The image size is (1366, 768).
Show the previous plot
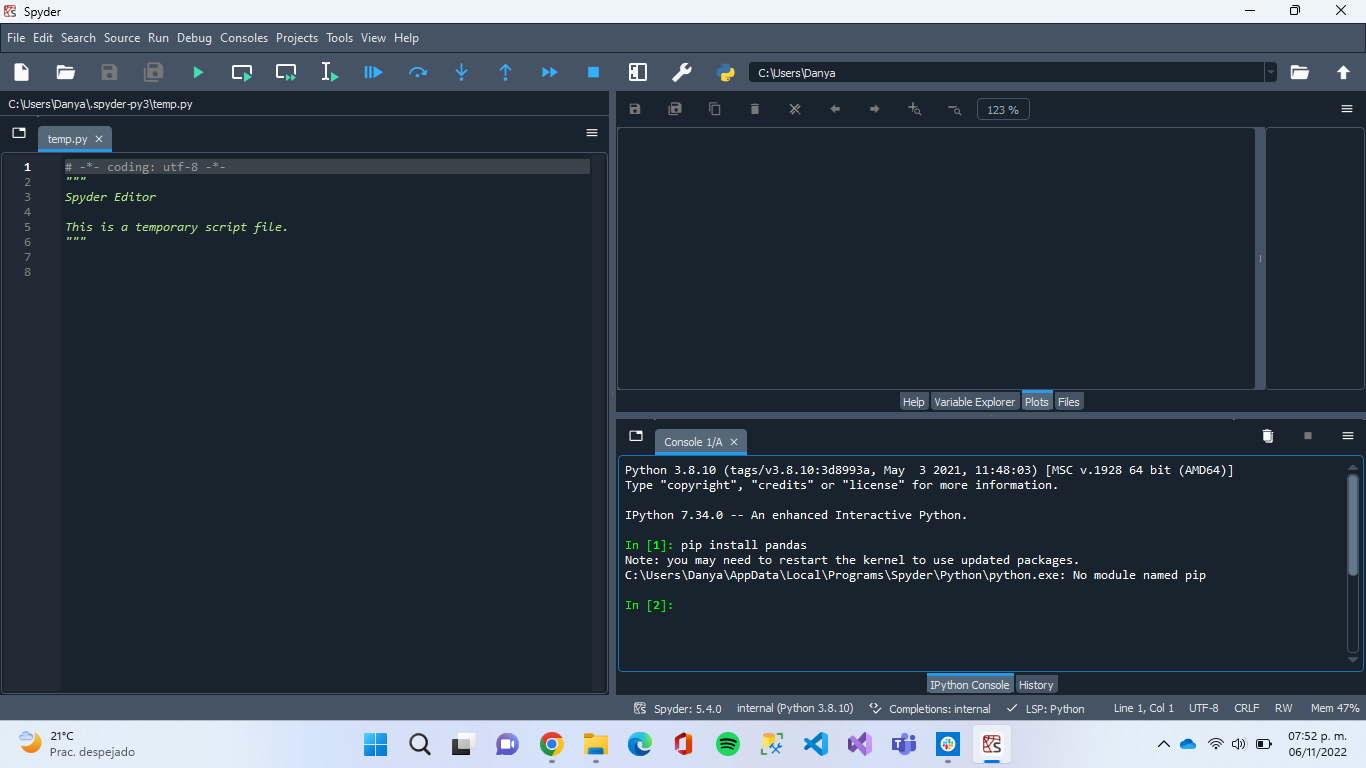coord(835,109)
